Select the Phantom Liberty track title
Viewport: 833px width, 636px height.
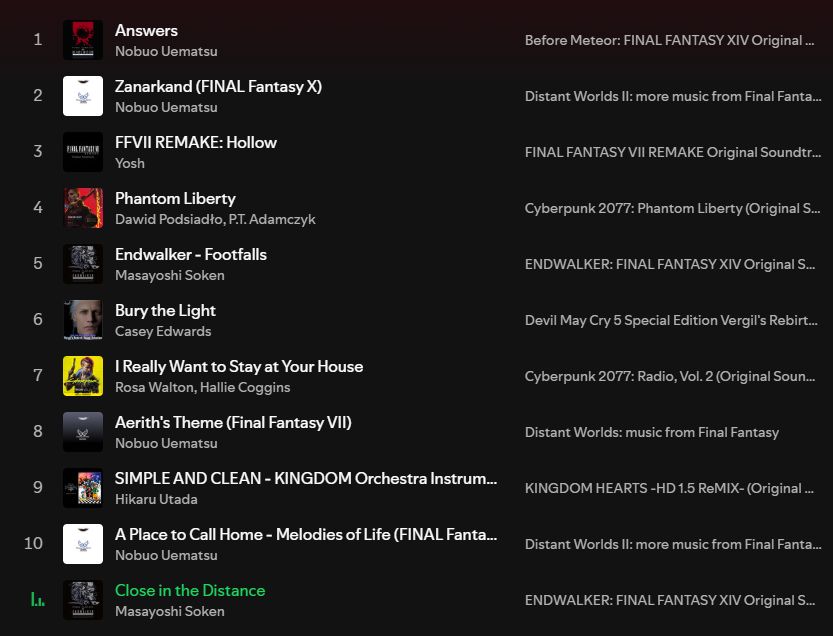175,199
